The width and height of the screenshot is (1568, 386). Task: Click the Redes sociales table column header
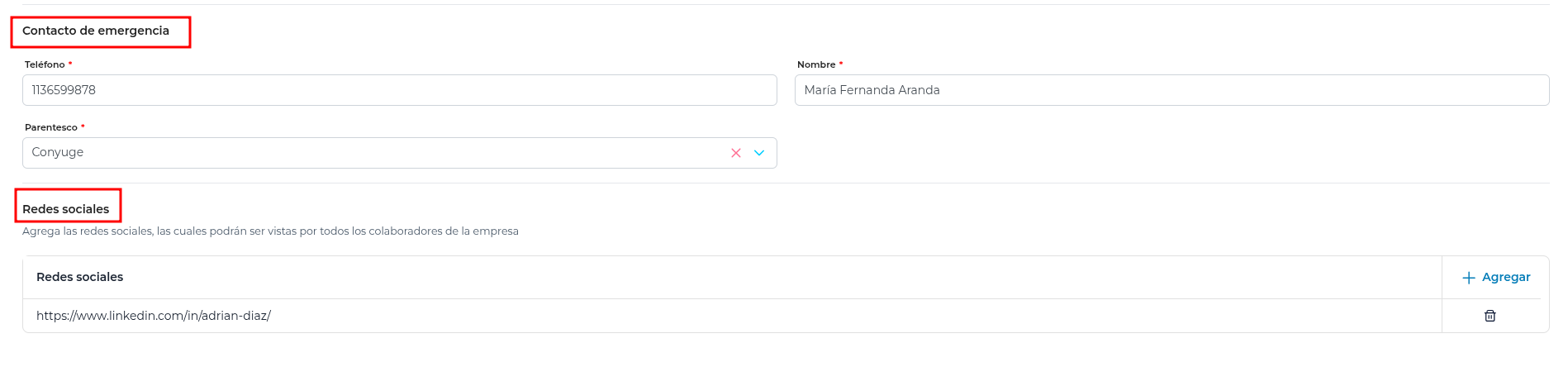[x=80, y=277]
